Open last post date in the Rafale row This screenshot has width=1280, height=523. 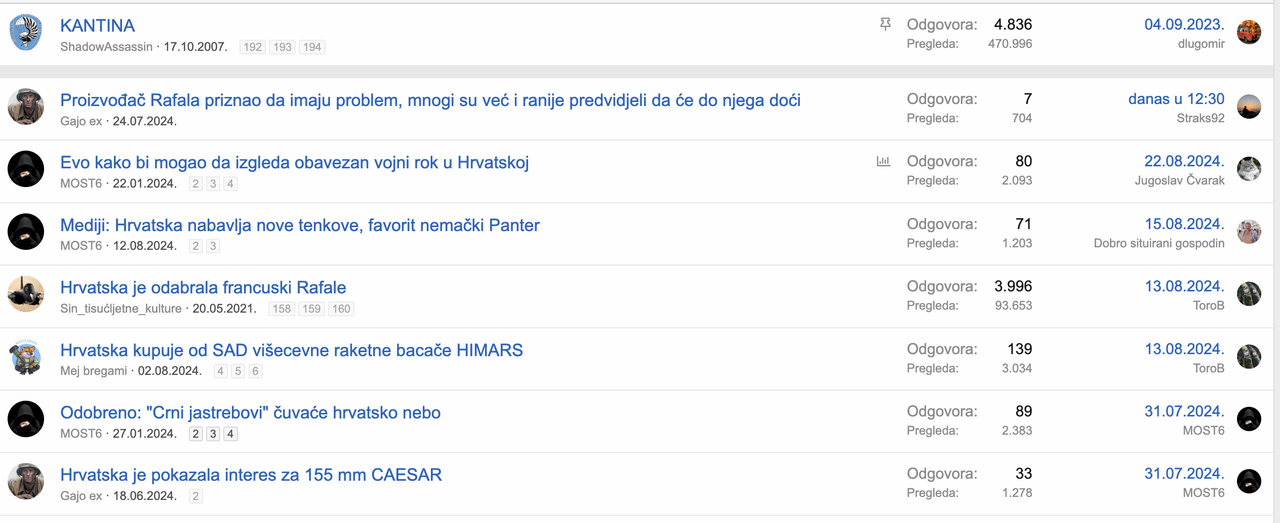tap(1184, 287)
